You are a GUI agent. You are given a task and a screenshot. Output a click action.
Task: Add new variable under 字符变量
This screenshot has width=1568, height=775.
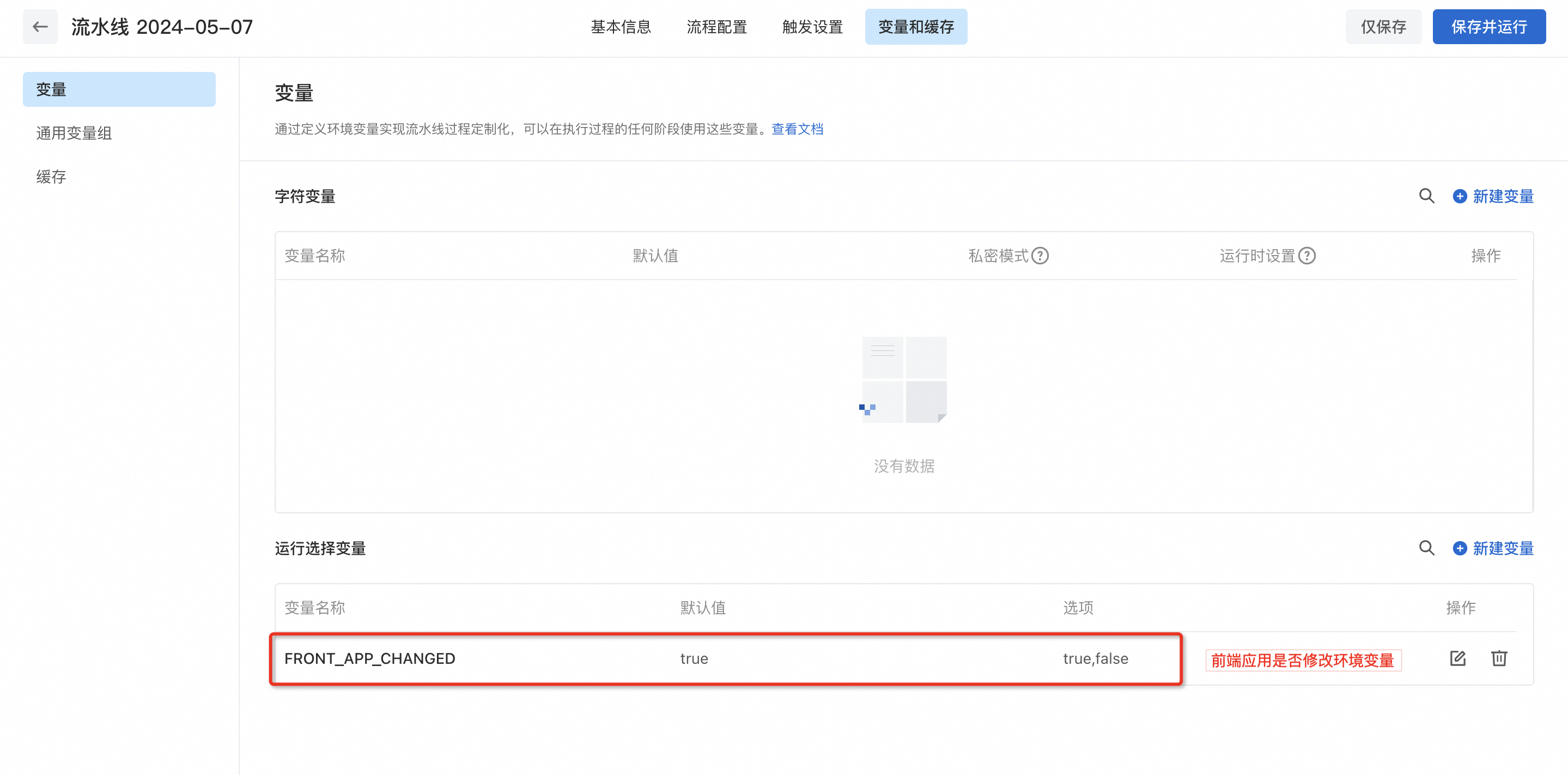[1493, 196]
